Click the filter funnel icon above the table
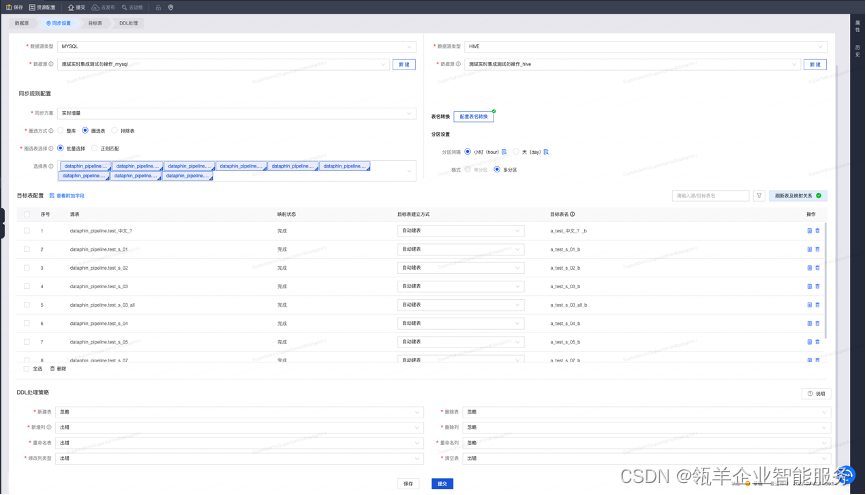The image size is (866, 495). pyautogui.click(x=759, y=196)
